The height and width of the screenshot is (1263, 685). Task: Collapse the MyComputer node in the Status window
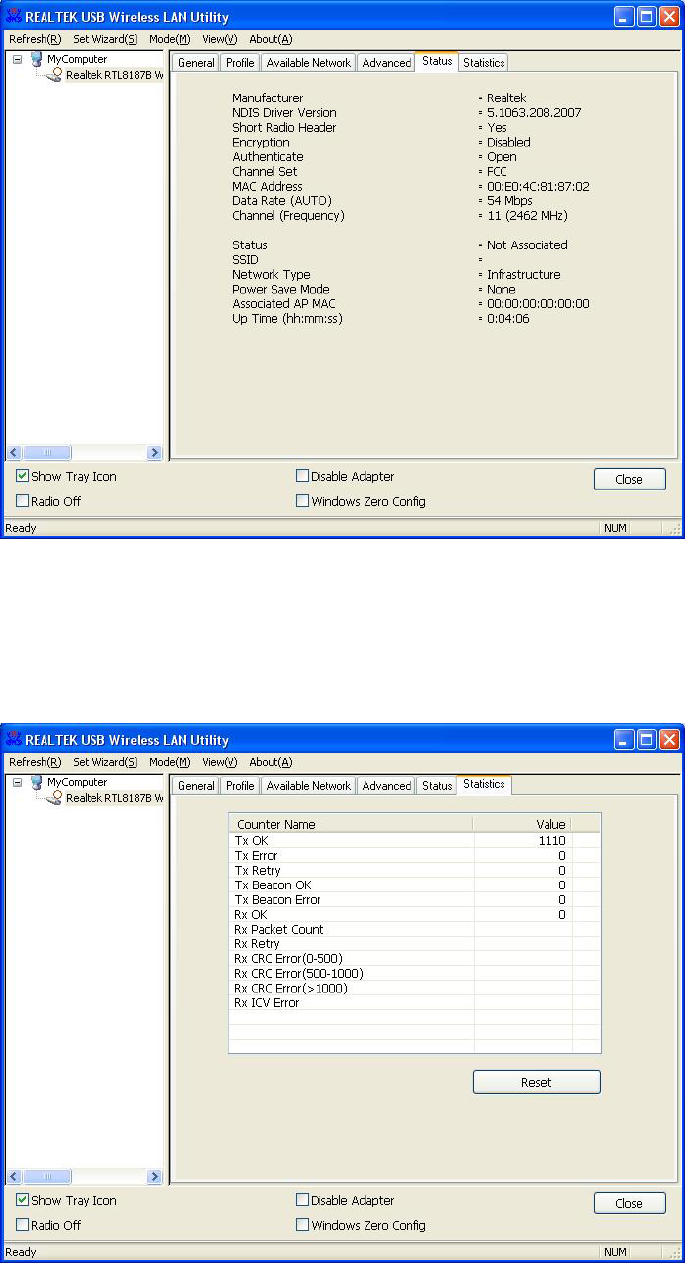tap(17, 60)
